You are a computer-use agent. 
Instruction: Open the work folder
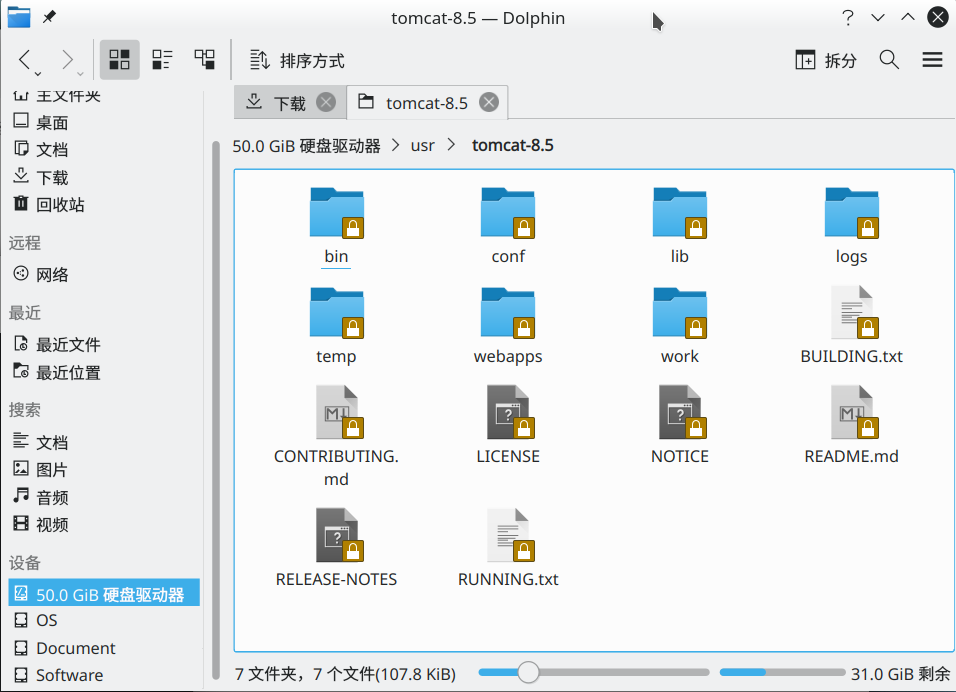680,326
